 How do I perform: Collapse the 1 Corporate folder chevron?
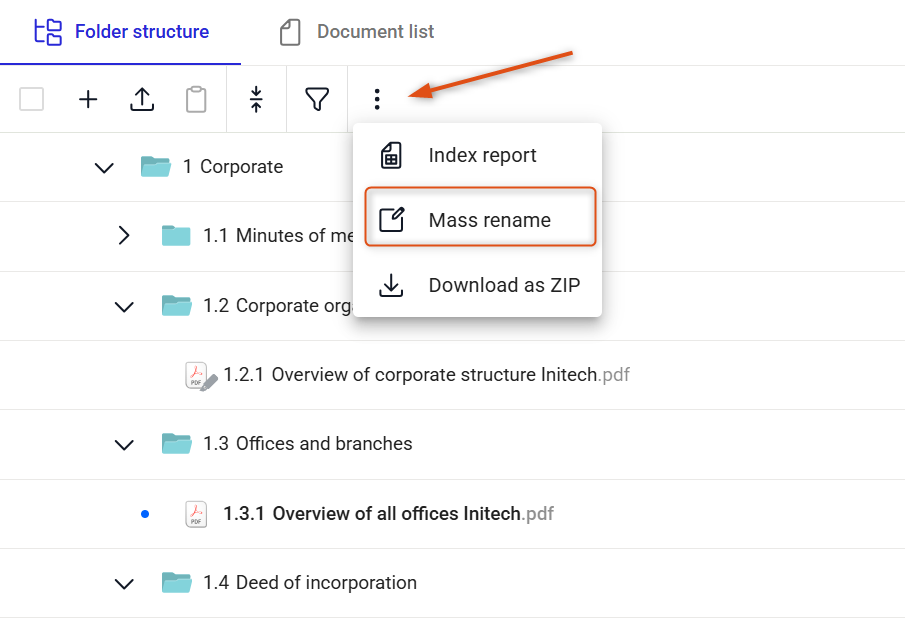coord(104,167)
